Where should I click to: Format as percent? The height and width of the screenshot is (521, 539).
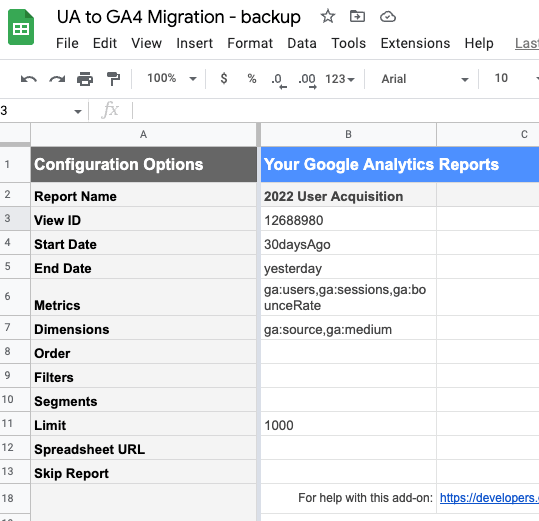[252, 79]
